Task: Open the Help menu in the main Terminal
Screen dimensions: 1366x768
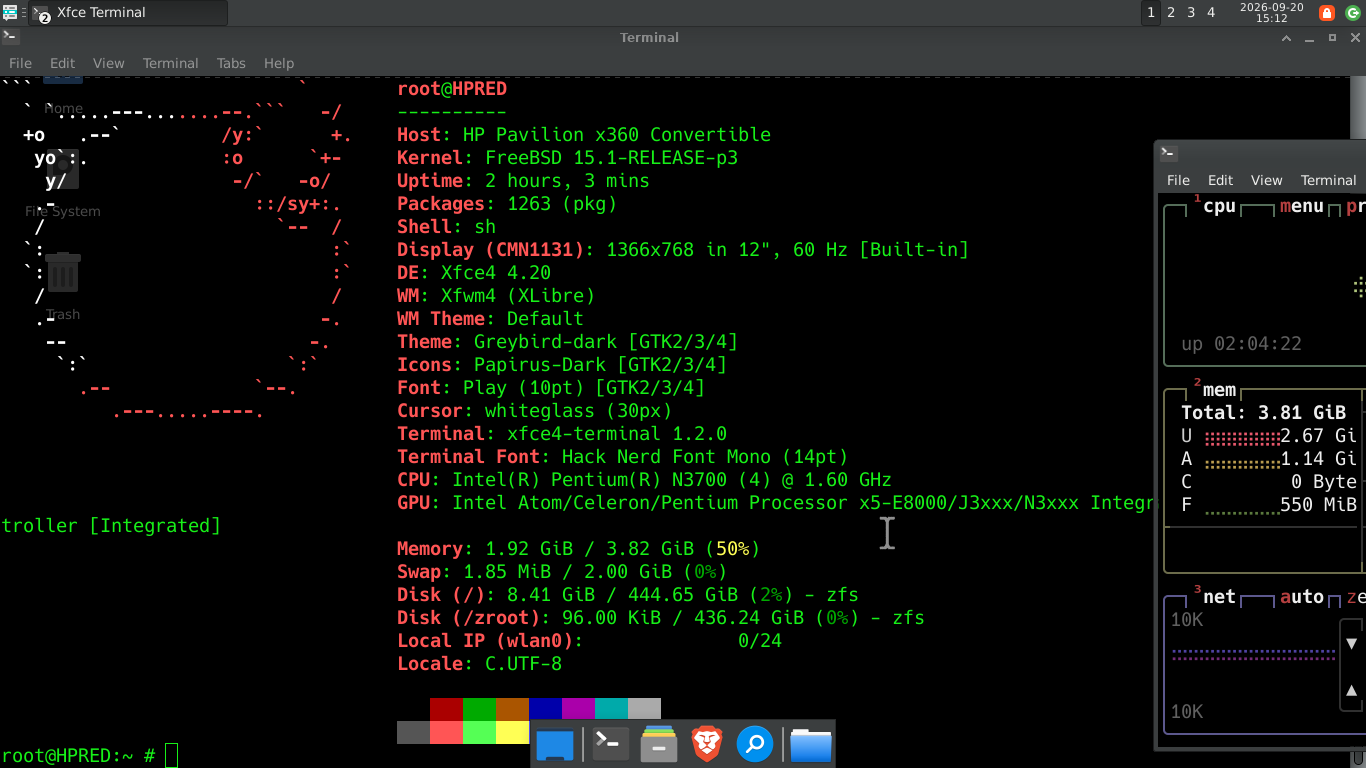Action: [279, 63]
